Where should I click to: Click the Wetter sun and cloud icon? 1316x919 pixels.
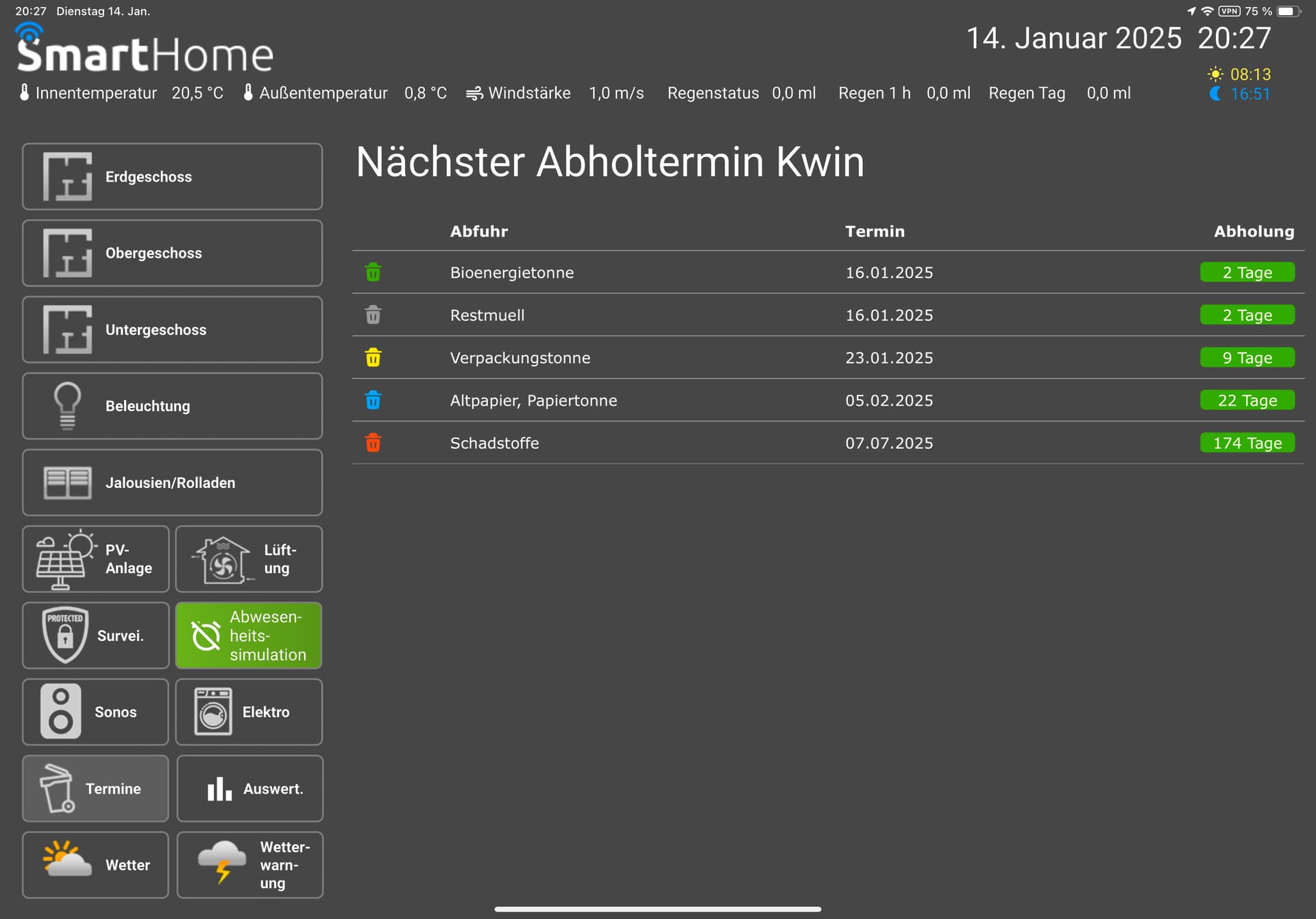(66, 859)
